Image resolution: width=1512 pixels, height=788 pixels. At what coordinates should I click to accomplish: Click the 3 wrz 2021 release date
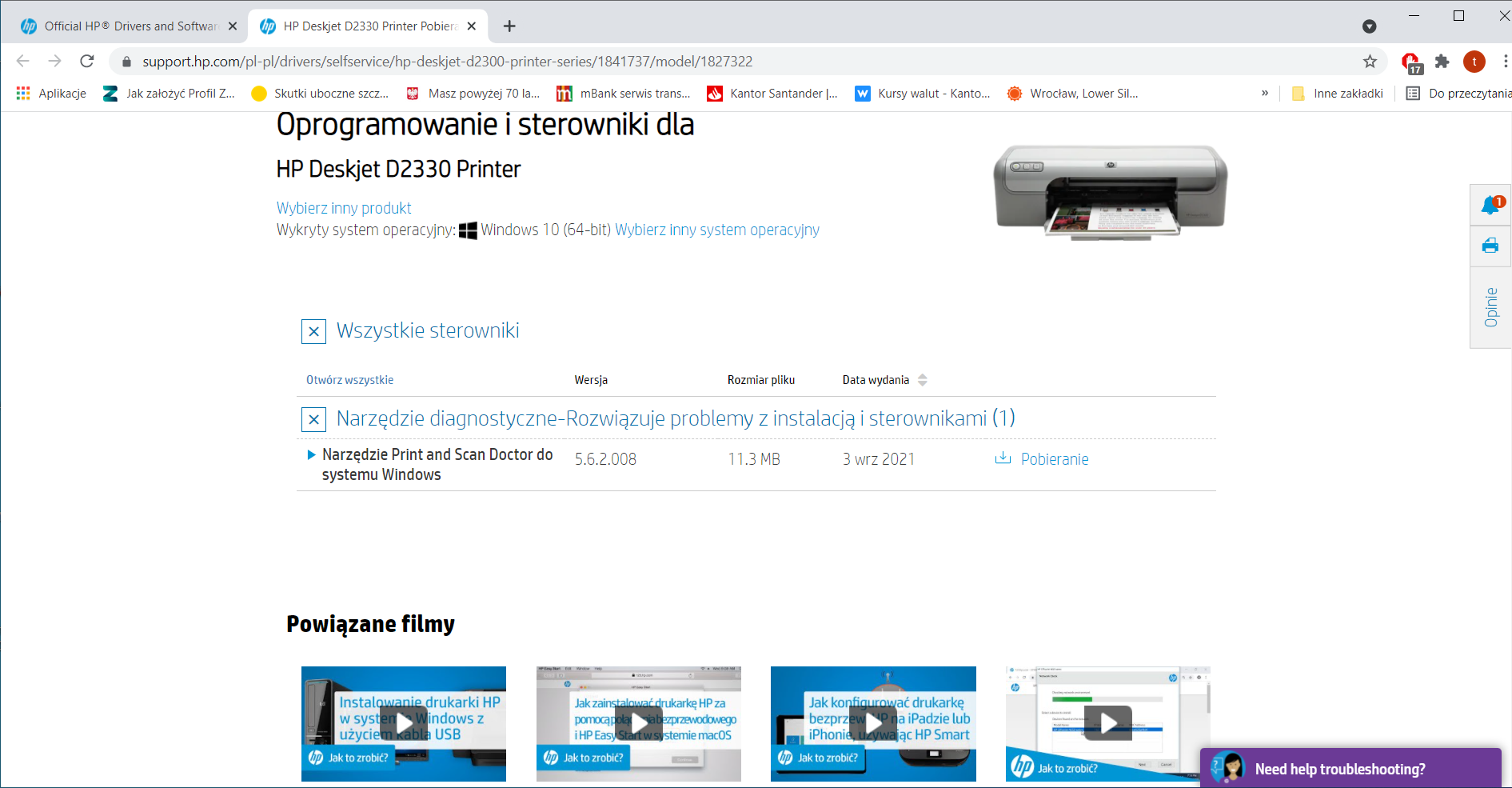pos(879,459)
